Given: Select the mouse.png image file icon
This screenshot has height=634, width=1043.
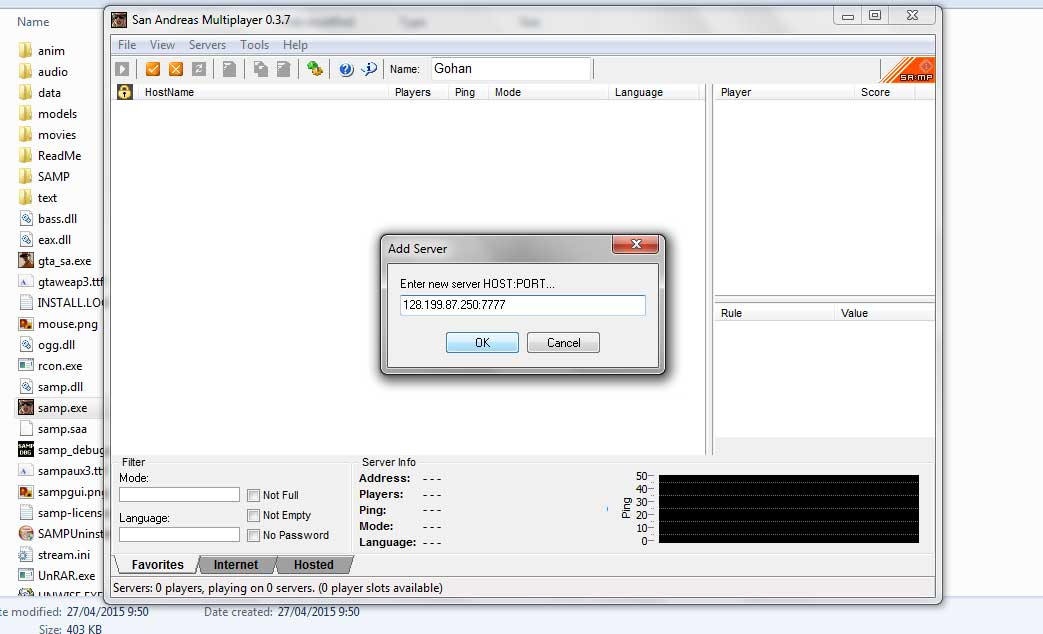Looking at the screenshot, I should pyautogui.click(x=26, y=324).
